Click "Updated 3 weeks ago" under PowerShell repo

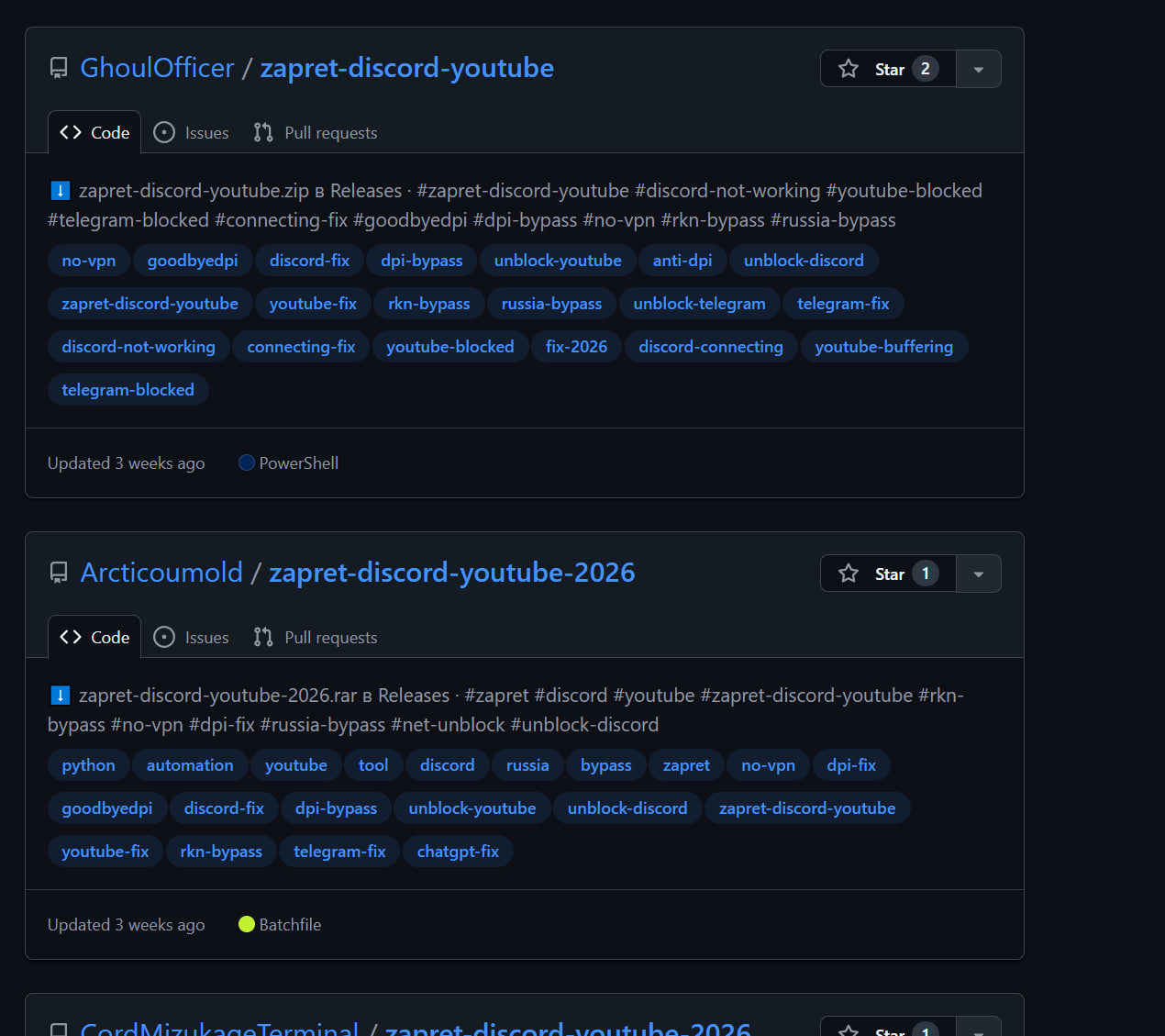click(127, 463)
